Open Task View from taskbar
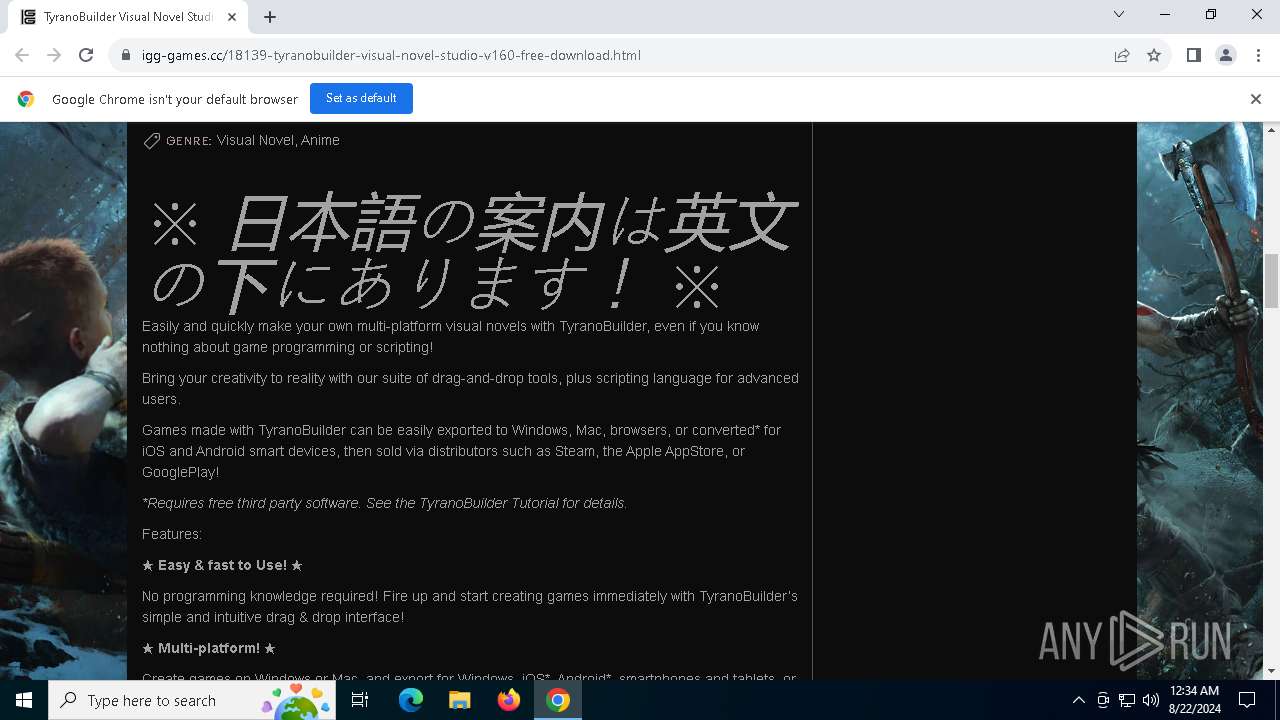 coord(360,700)
